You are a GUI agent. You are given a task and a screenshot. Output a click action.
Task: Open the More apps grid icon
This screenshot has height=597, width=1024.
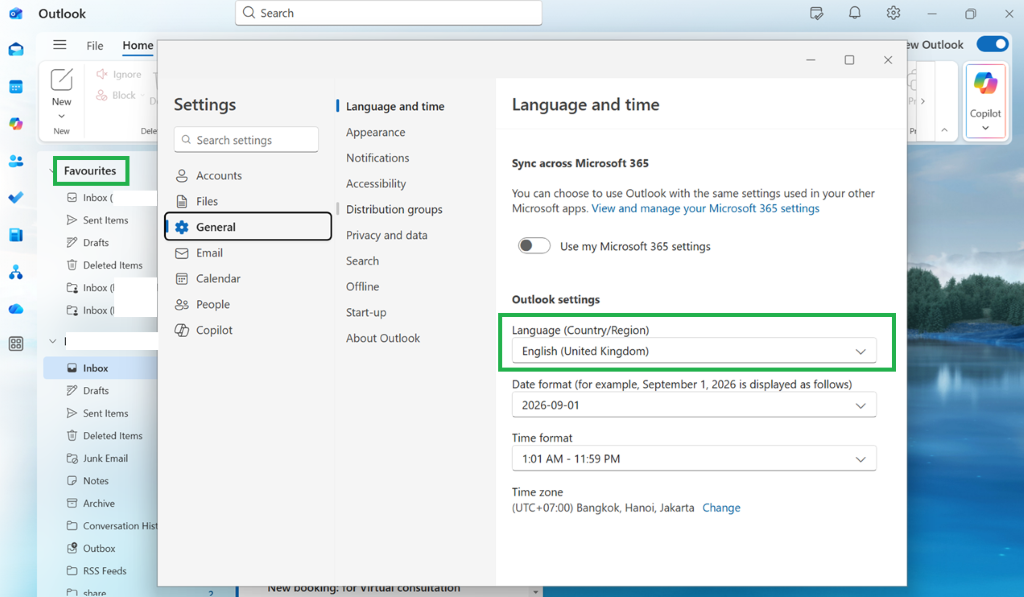click(x=16, y=344)
